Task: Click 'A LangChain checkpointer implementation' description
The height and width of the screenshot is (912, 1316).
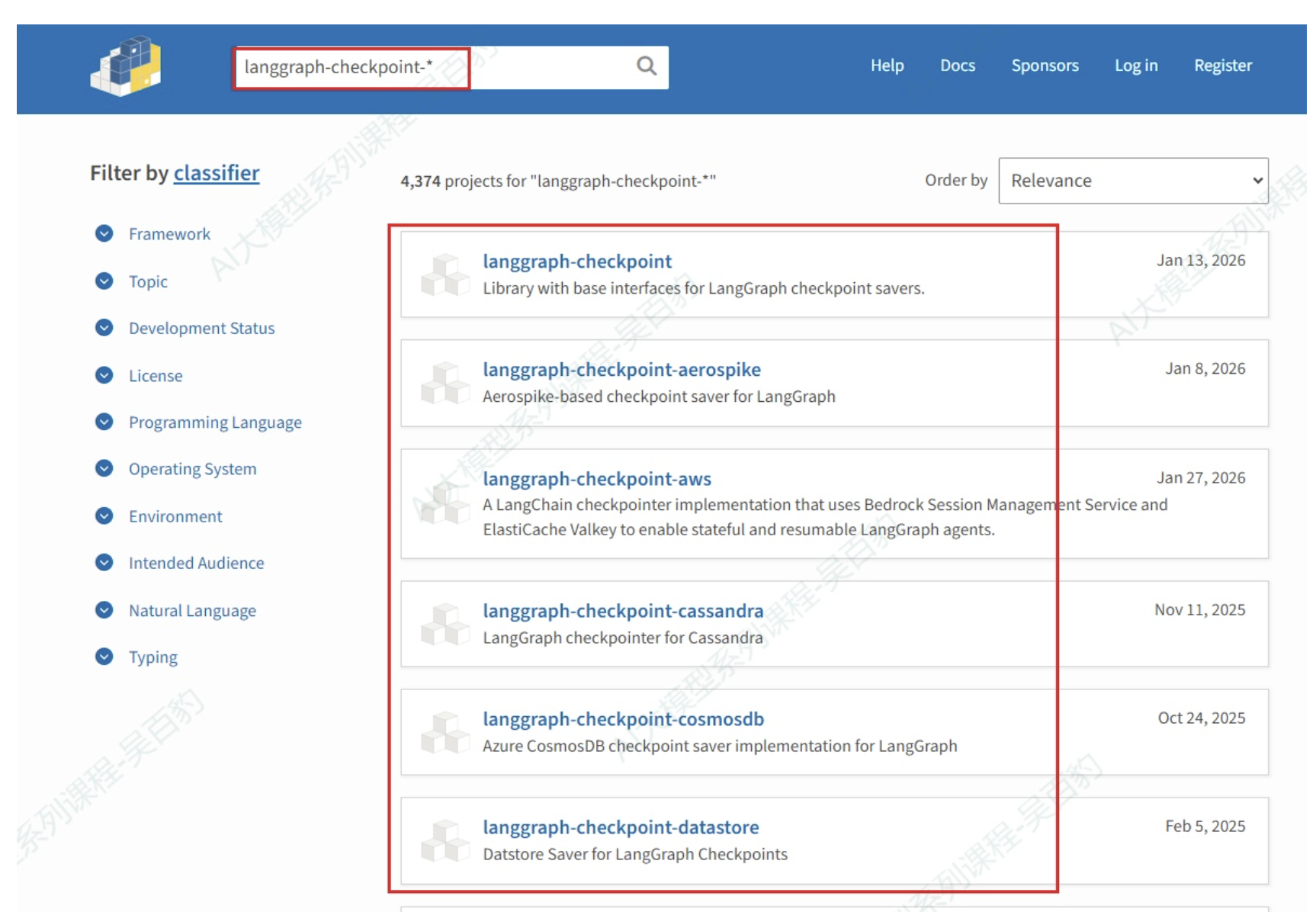Action: [825, 517]
